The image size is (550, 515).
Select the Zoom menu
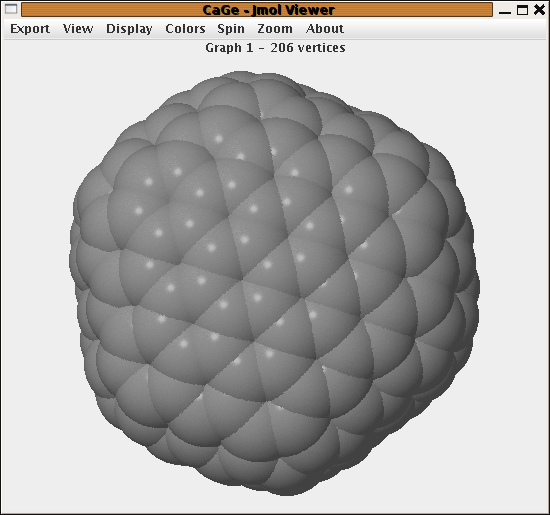click(x=275, y=29)
